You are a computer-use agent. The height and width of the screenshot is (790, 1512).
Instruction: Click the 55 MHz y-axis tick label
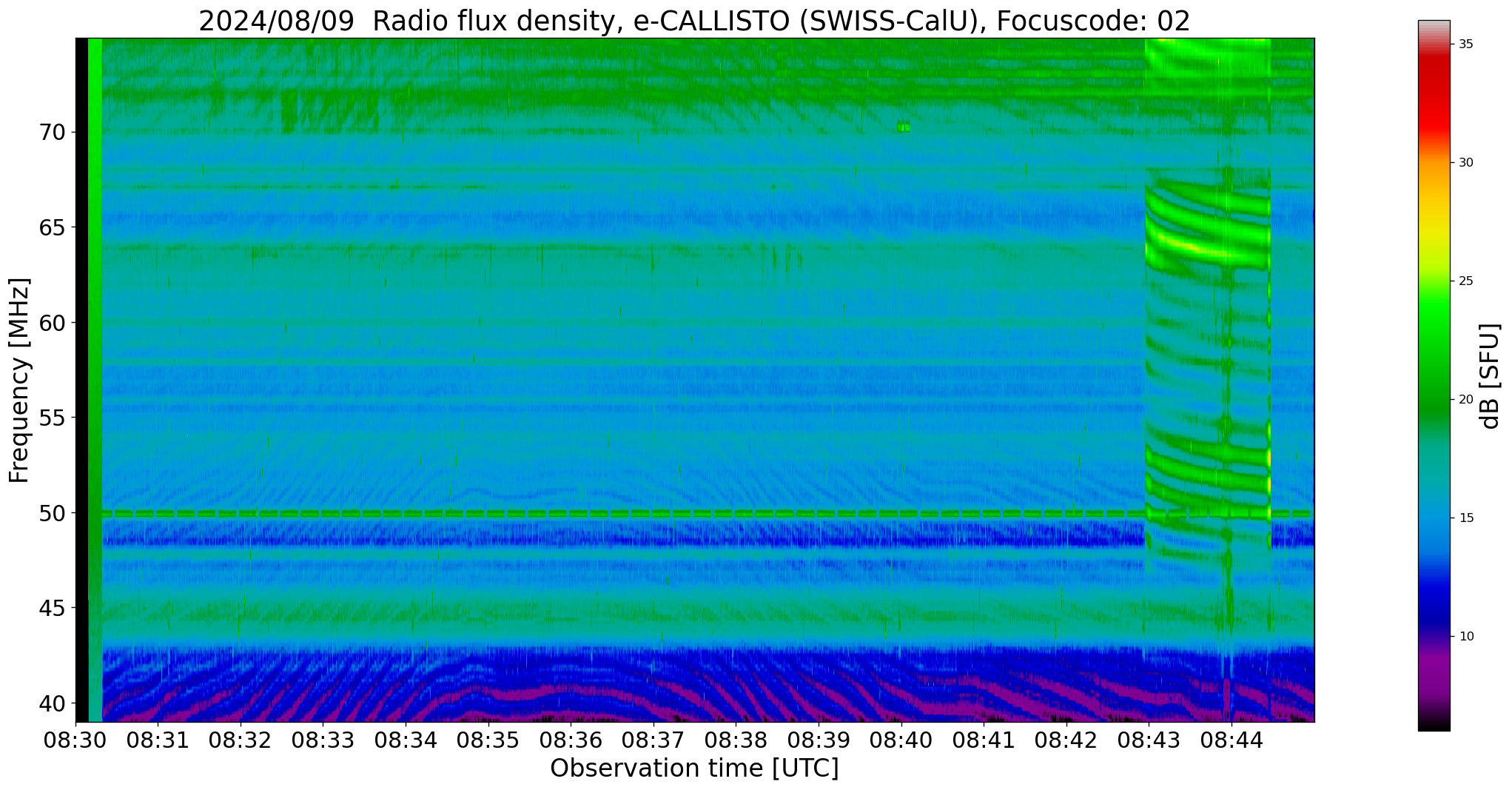53,418
